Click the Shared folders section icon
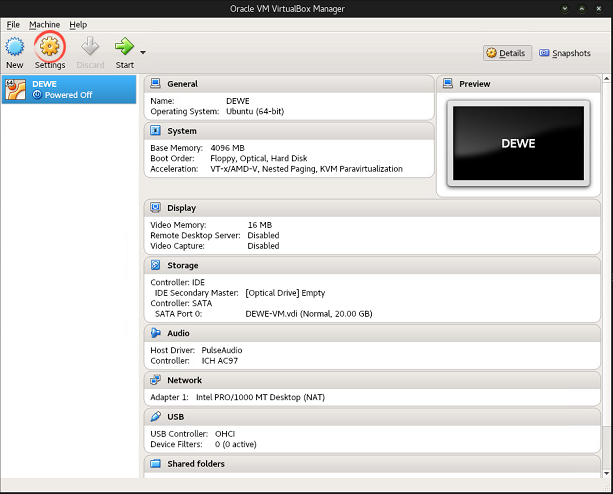Screen dimensions: 613x494 click(x=155, y=464)
